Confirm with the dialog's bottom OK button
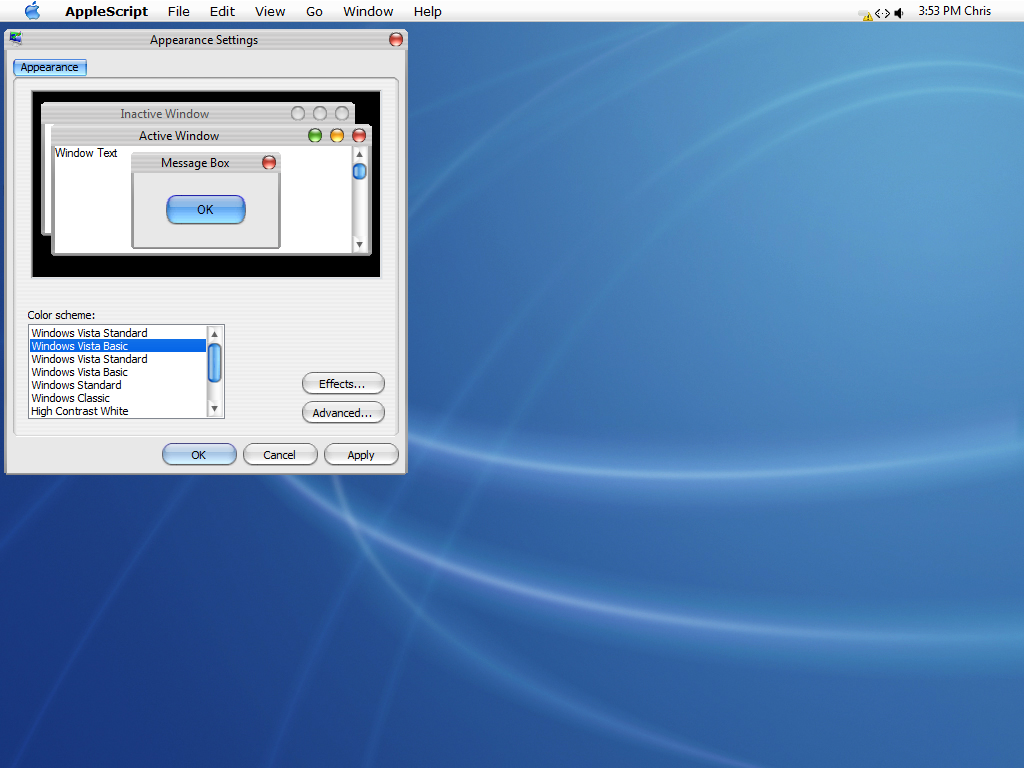Image resolution: width=1024 pixels, height=768 pixels. click(199, 455)
